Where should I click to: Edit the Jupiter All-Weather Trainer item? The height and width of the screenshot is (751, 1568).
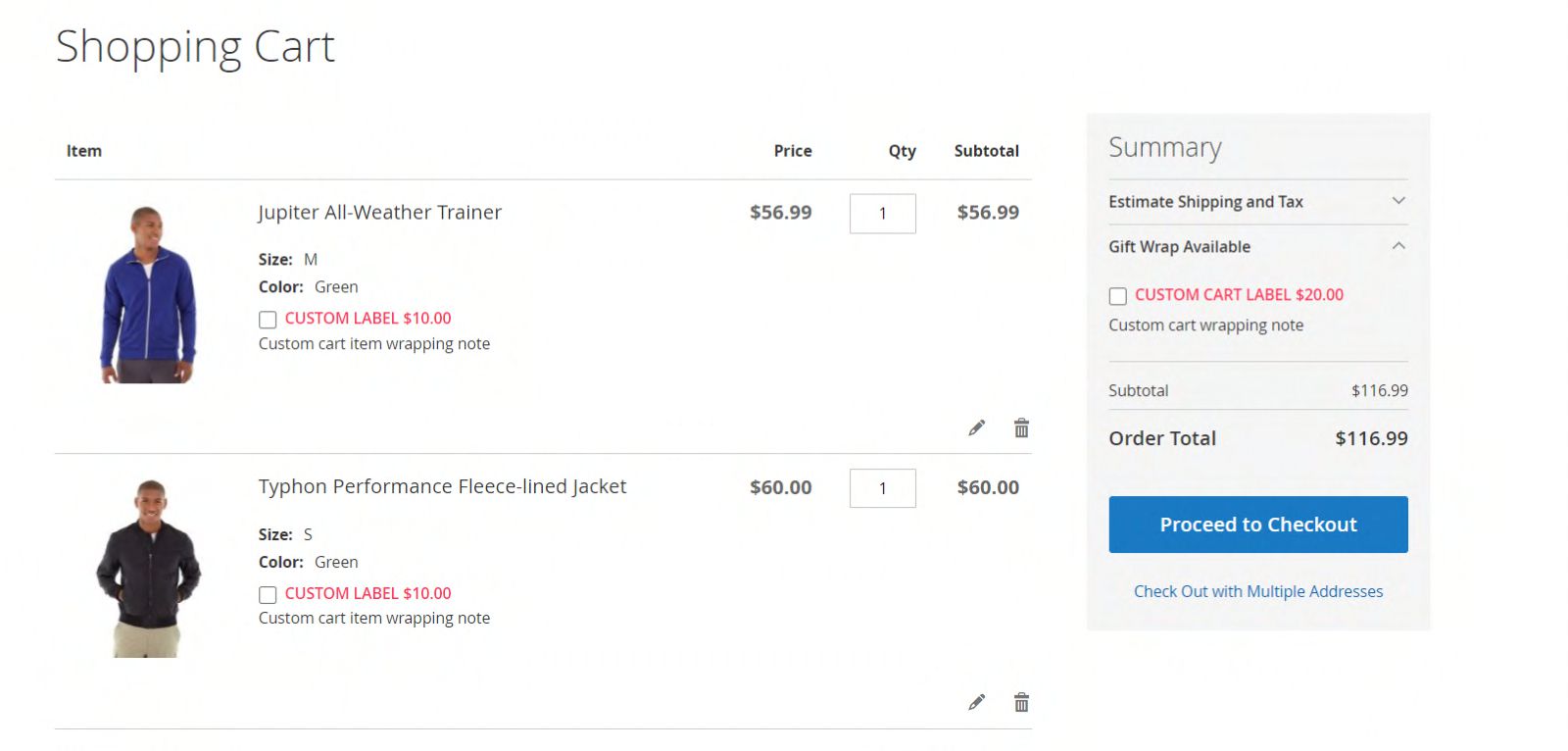pyautogui.click(x=976, y=428)
